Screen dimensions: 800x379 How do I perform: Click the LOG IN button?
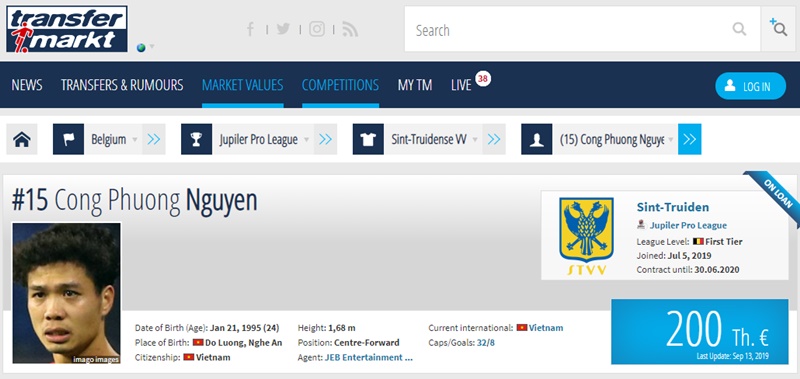pos(751,86)
